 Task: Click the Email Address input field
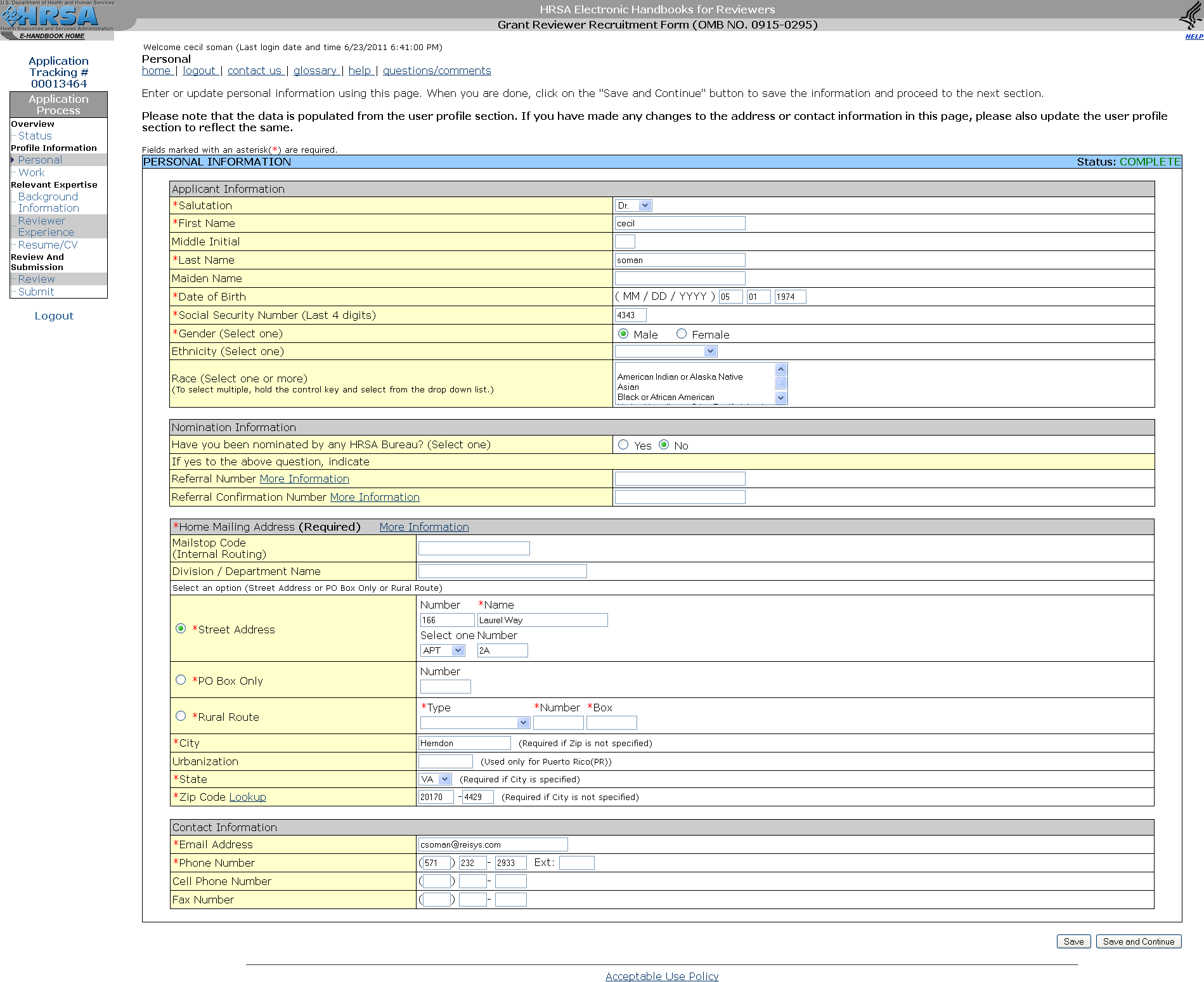pyautogui.click(x=493, y=844)
